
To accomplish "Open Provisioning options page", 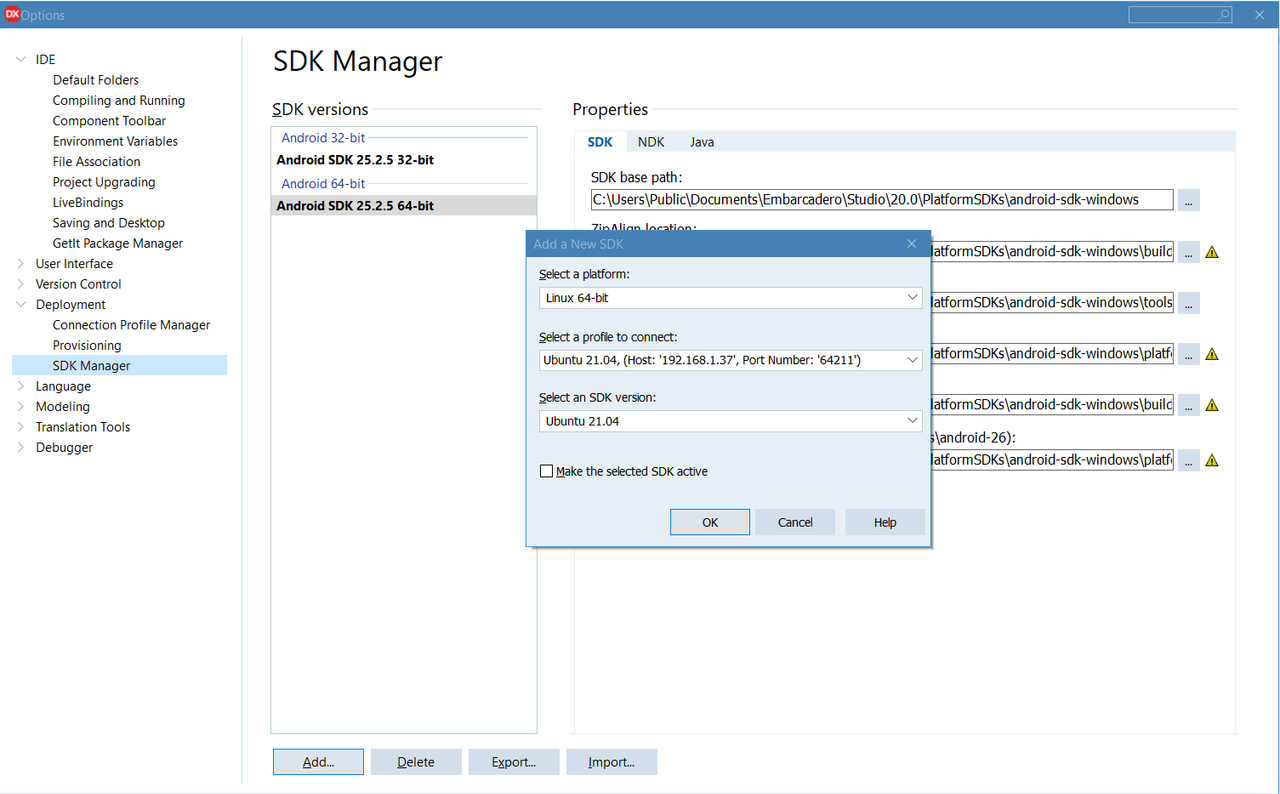I will (87, 346).
